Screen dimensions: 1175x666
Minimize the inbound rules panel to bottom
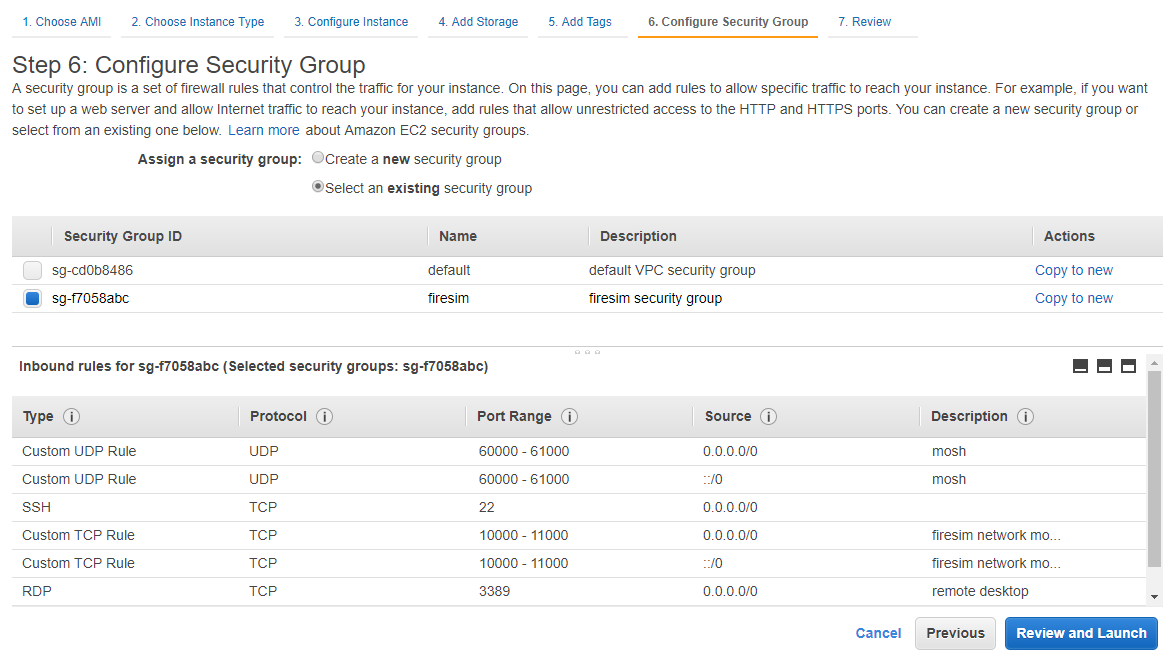[1081, 366]
